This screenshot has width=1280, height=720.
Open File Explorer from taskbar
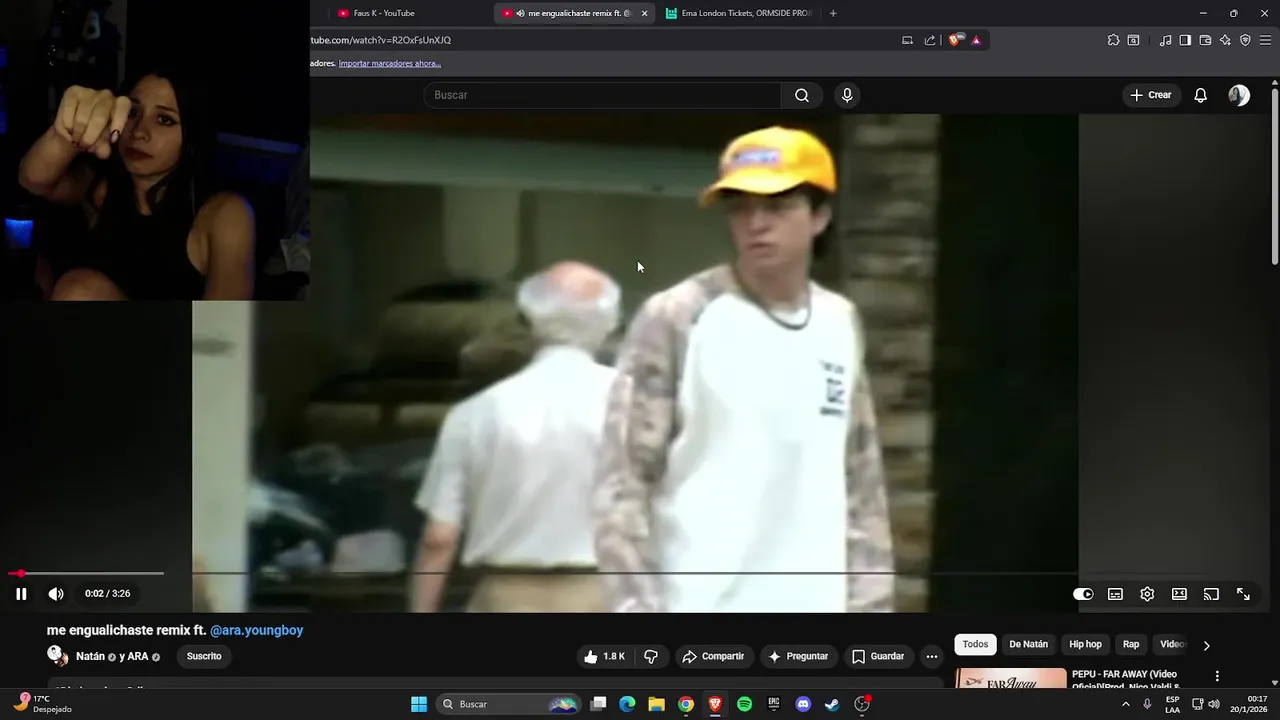point(656,704)
